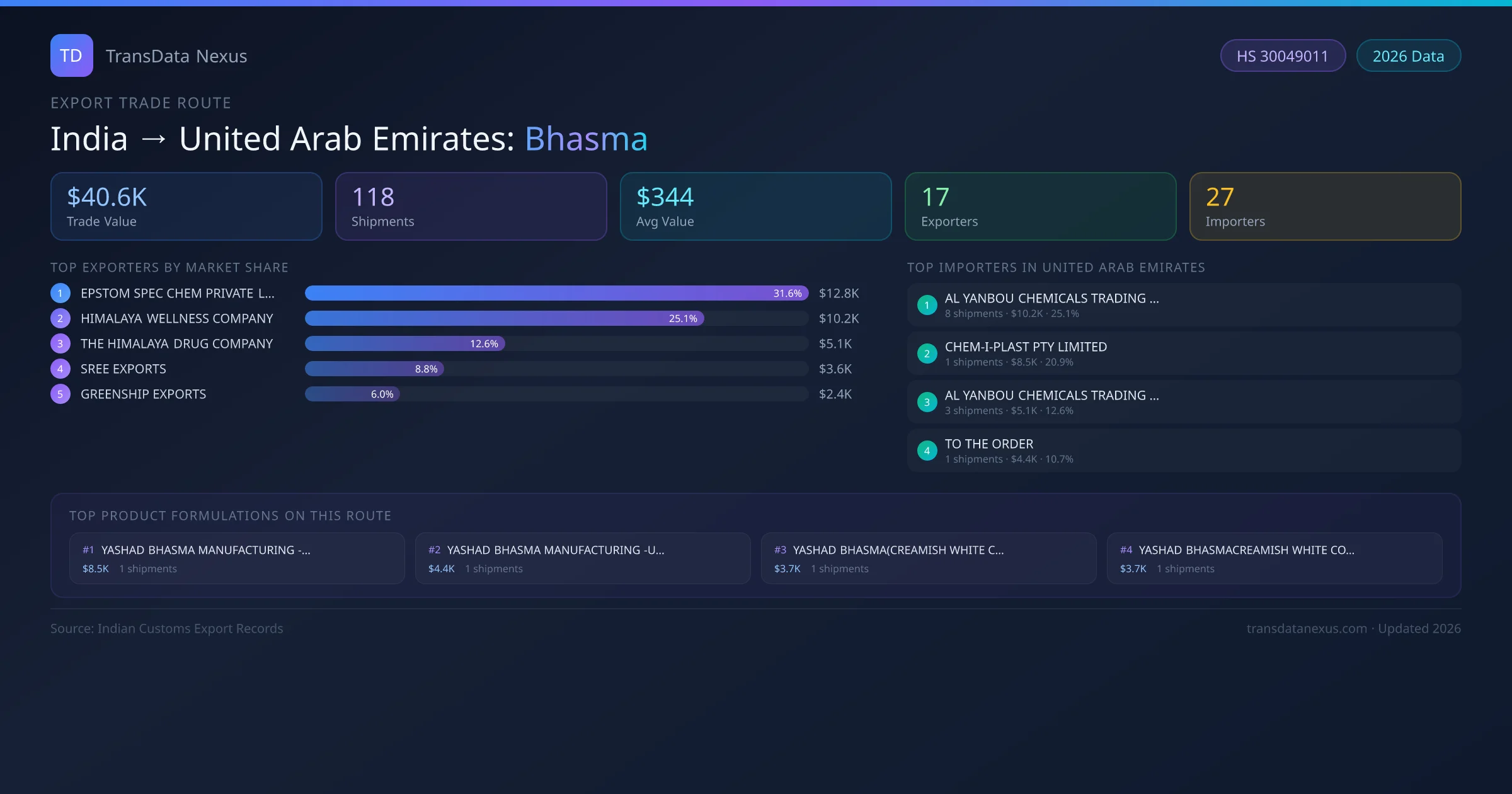This screenshot has height=794, width=1512.
Task: Click green rank 4 badge for TO THE ORDER
Action: pyautogui.click(x=927, y=451)
